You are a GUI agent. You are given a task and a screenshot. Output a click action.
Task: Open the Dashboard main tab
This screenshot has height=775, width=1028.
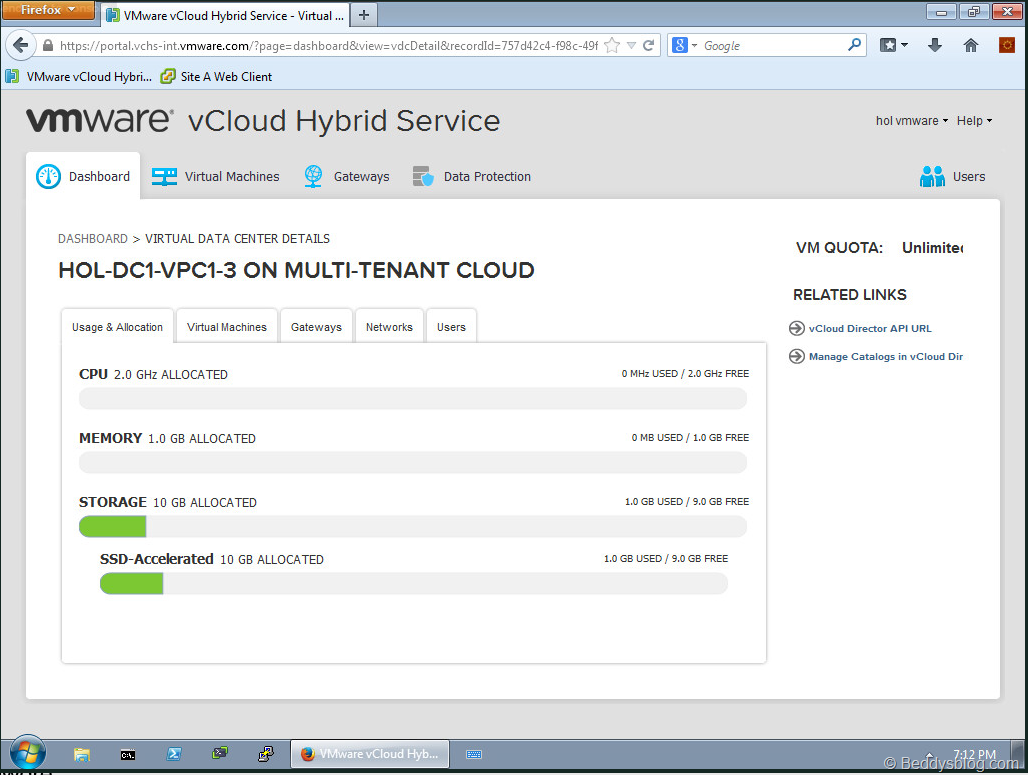point(83,176)
